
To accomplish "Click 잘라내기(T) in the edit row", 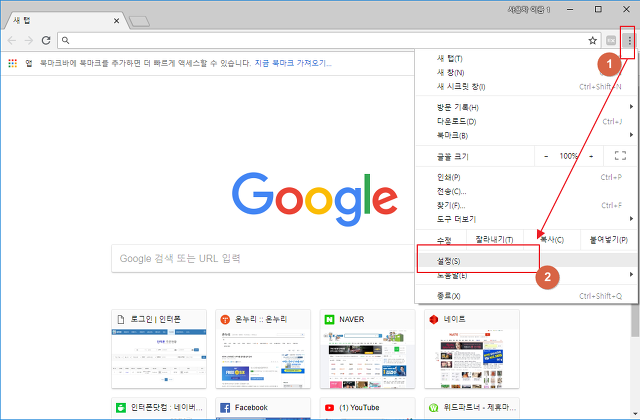I will [494, 240].
